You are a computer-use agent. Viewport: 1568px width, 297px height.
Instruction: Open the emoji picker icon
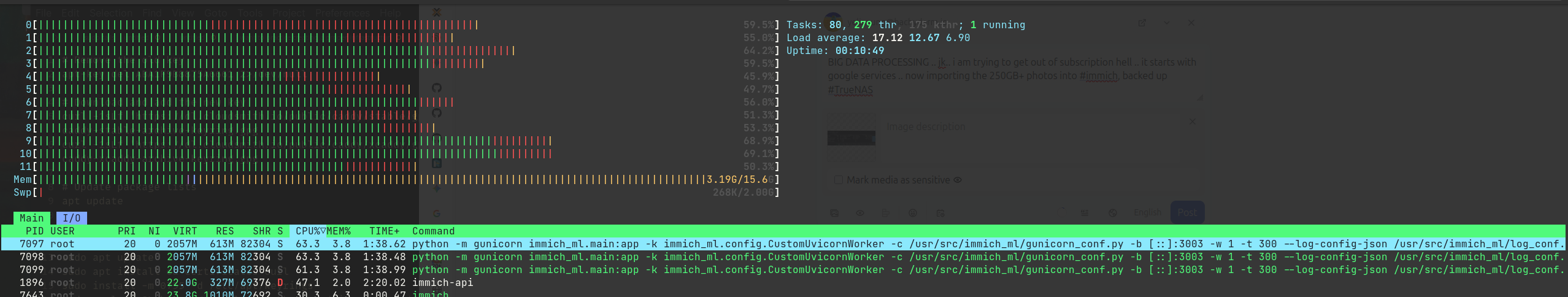912,213
